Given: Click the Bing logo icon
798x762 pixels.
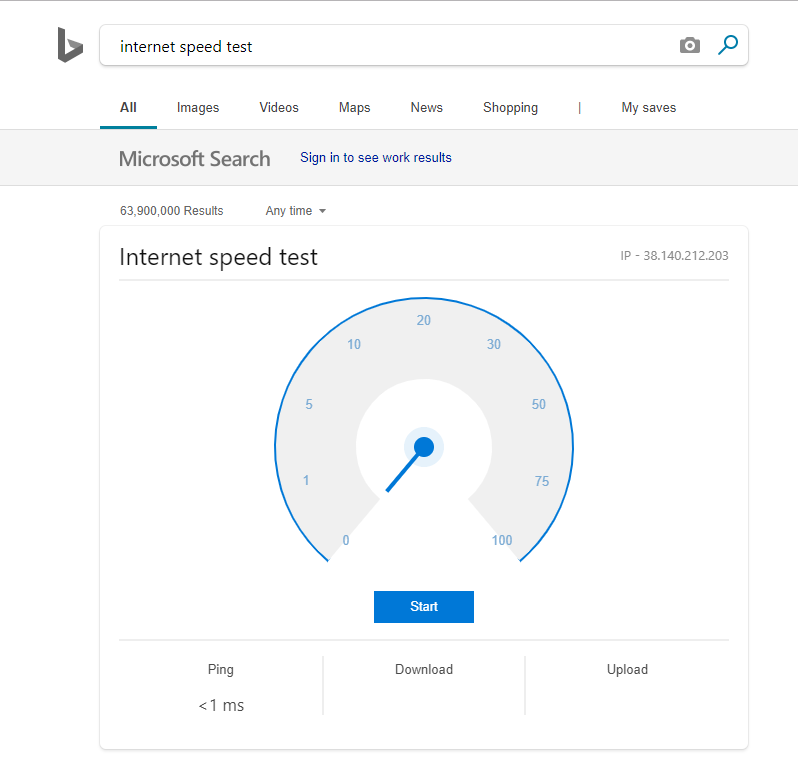Looking at the screenshot, I should (x=70, y=45).
